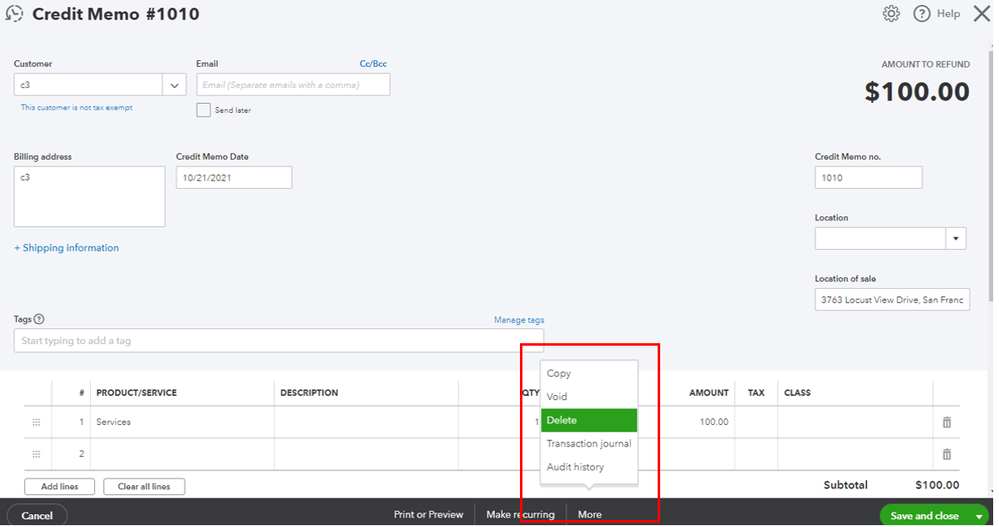Click Clear all lines button
Viewport: 999px width, 527px height.
144,486
